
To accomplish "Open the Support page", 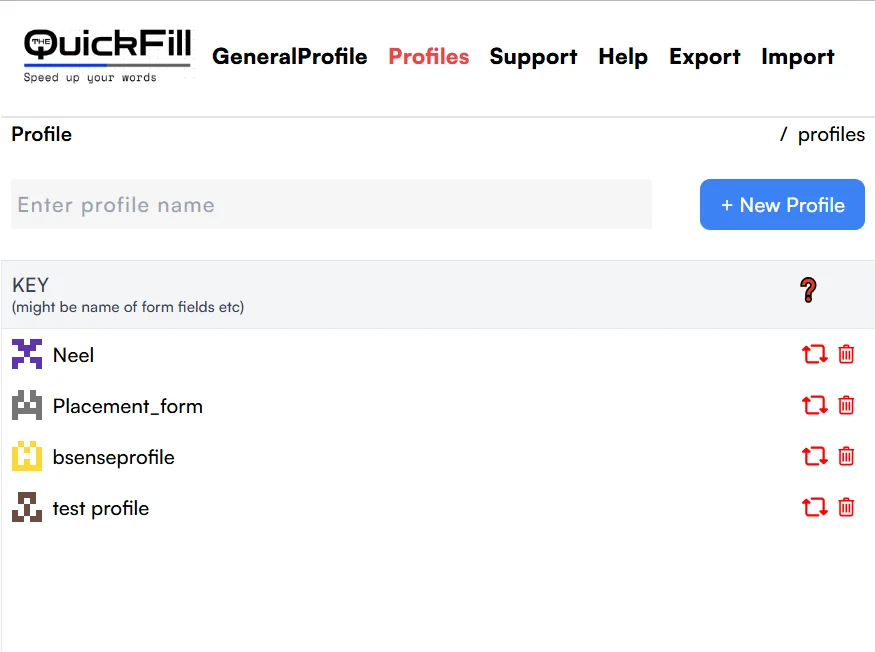I will tap(533, 57).
